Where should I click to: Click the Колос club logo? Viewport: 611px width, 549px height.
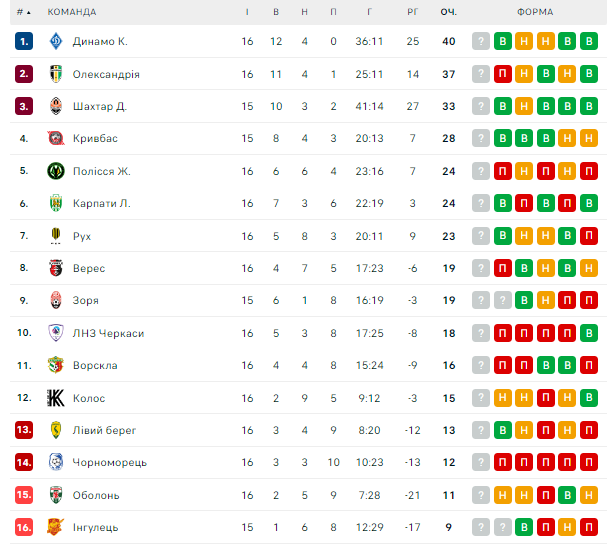56,398
